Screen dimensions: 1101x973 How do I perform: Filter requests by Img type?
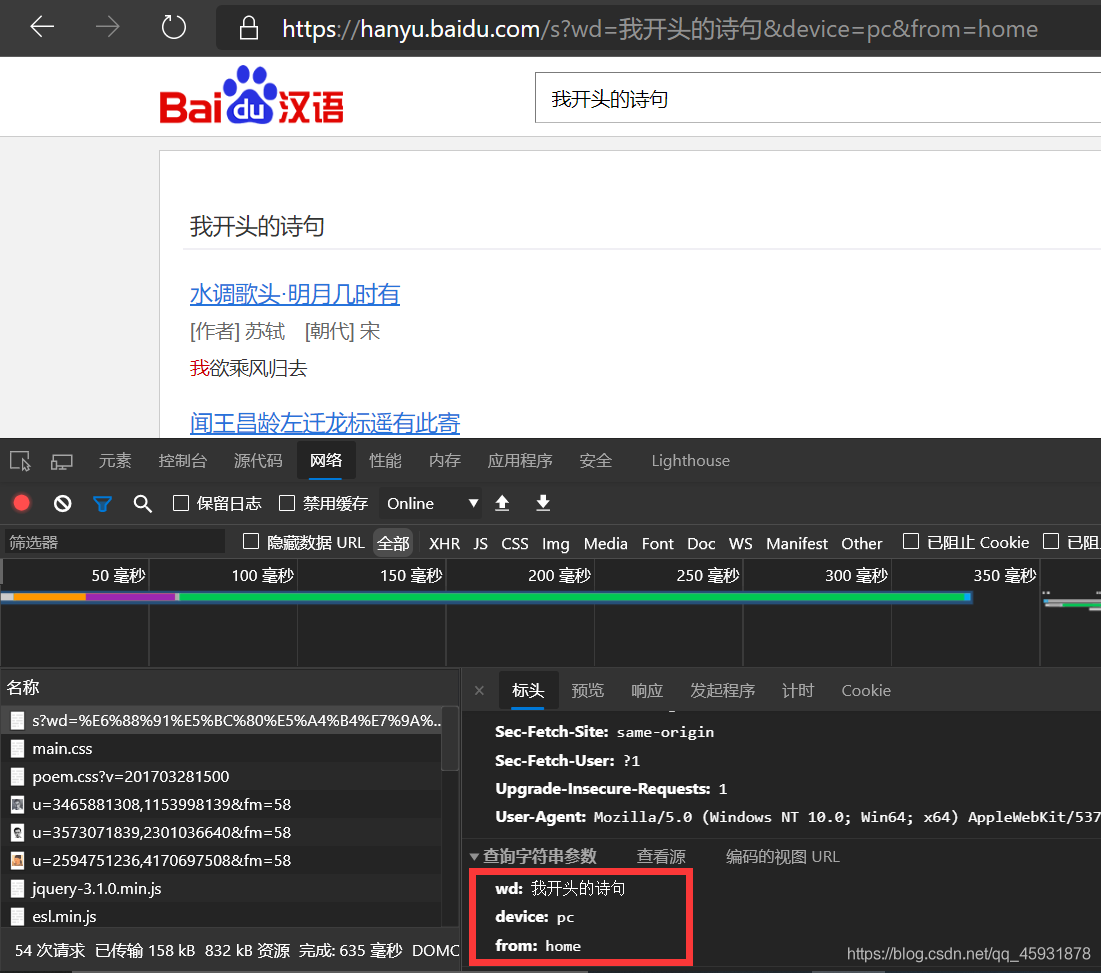click(x=555, y=543)
